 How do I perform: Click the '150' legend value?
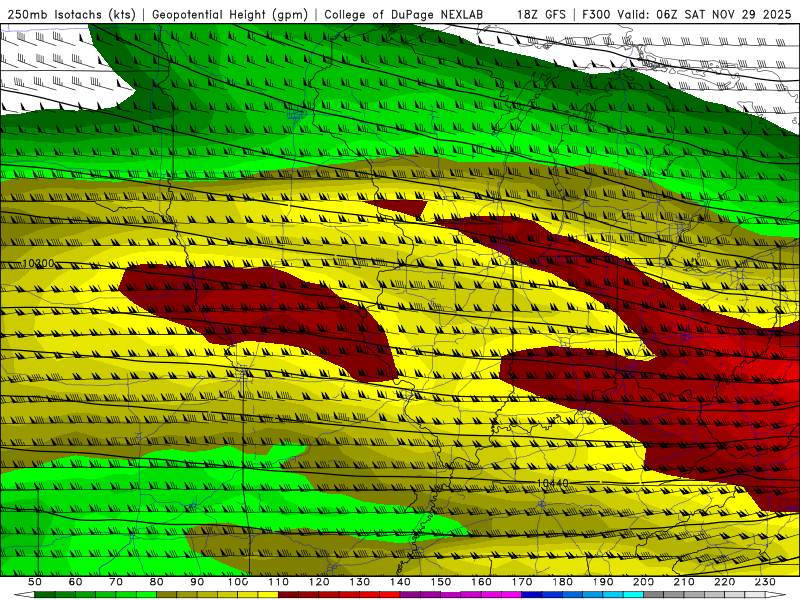click(441, 582)
